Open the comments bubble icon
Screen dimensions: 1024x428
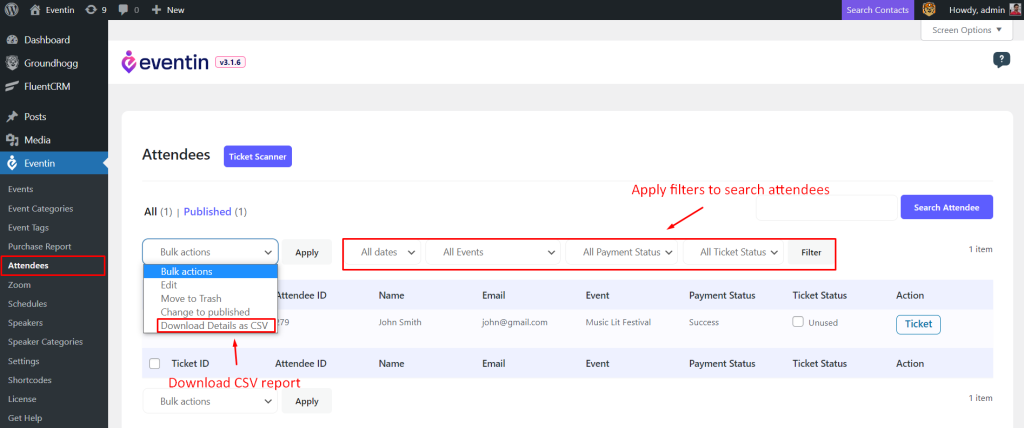pyautogui.click(x=123, y=10)
